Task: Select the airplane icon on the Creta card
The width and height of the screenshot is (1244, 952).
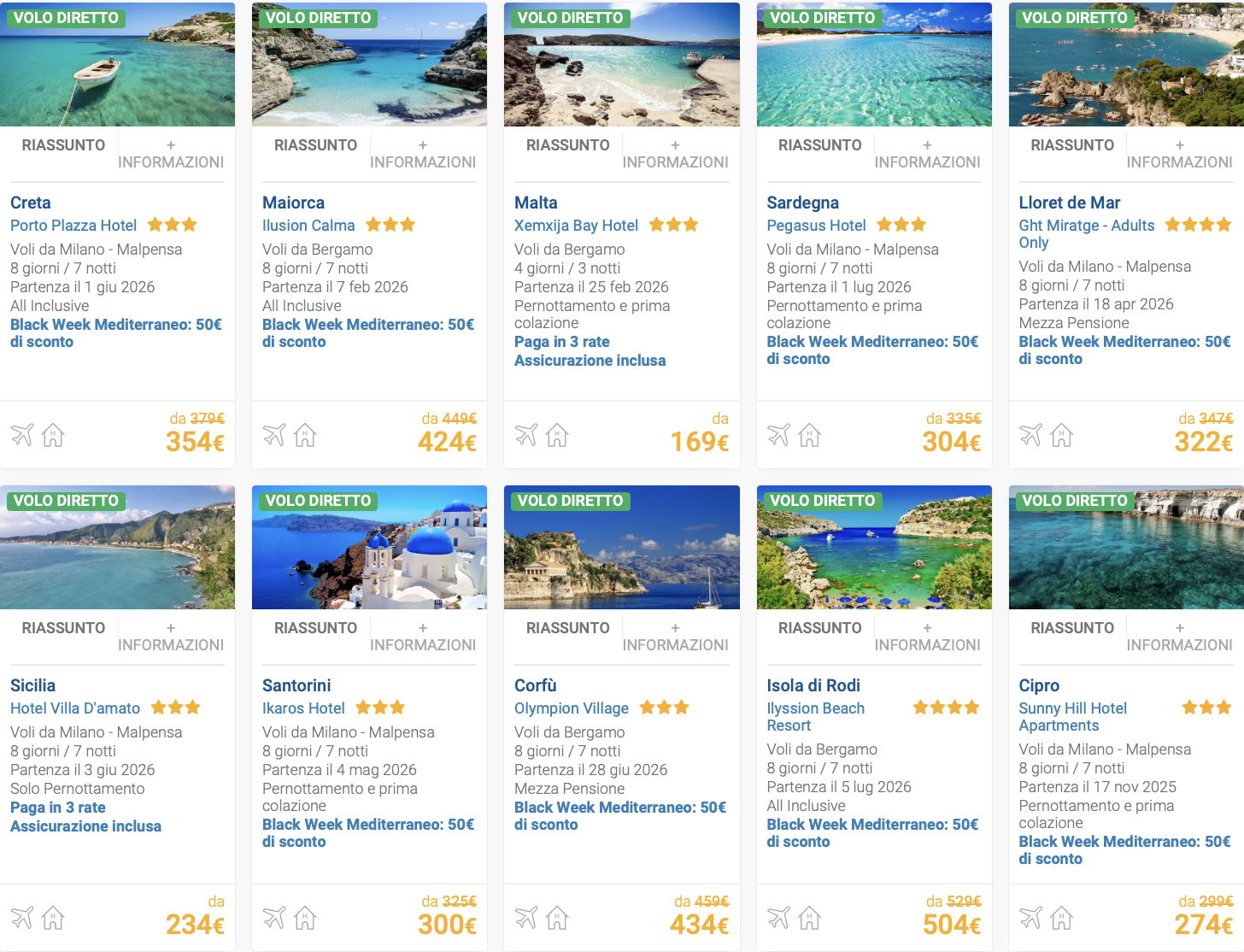Action: [x=22, y=434]
